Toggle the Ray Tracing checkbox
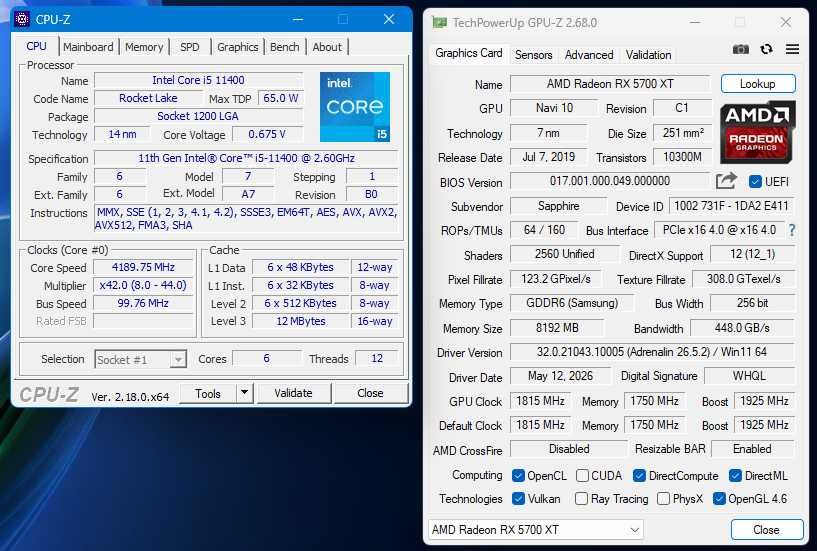This screenshot has width=817, height=551. click(x=581, y=499)
